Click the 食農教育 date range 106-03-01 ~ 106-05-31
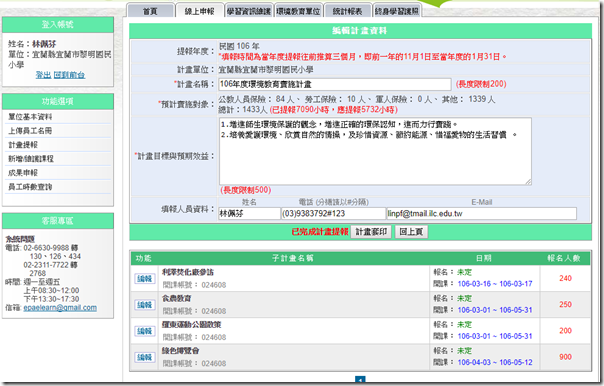 point(495,310)
